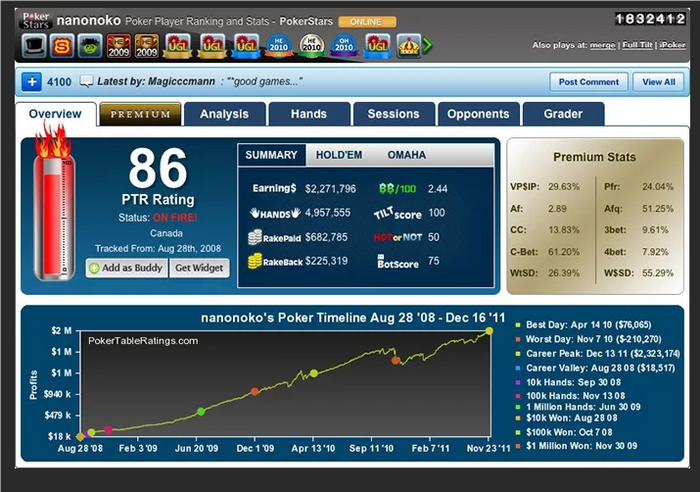The width and height of the screenshot is (700, 492).
Task: Click the RakeBack gold coins icon
Action: point(255,261)
